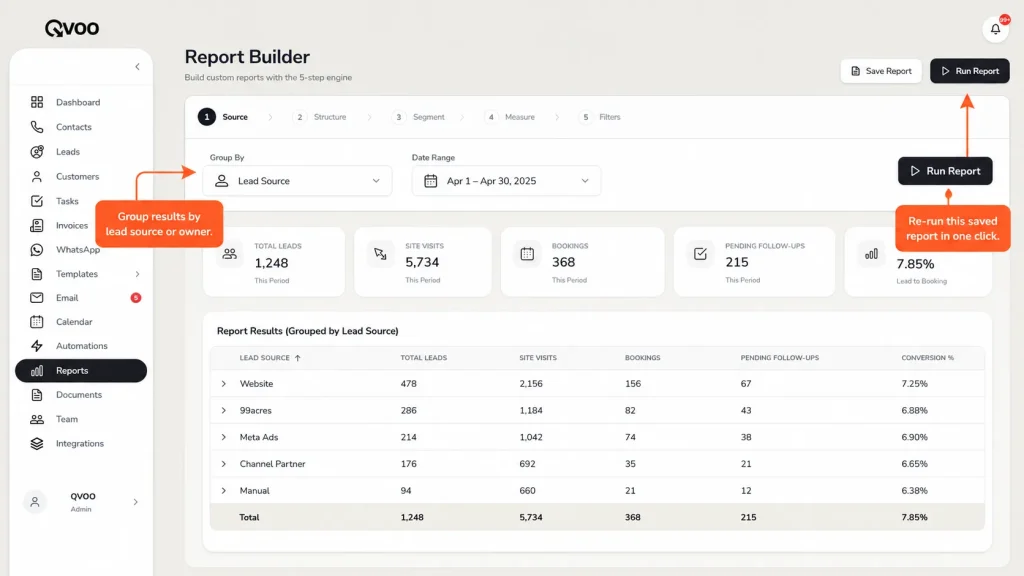This screenshot has width=1024, height=576.
Task: Expand the 99acres row
Action: pyautogui.click(x=223, y=411)
